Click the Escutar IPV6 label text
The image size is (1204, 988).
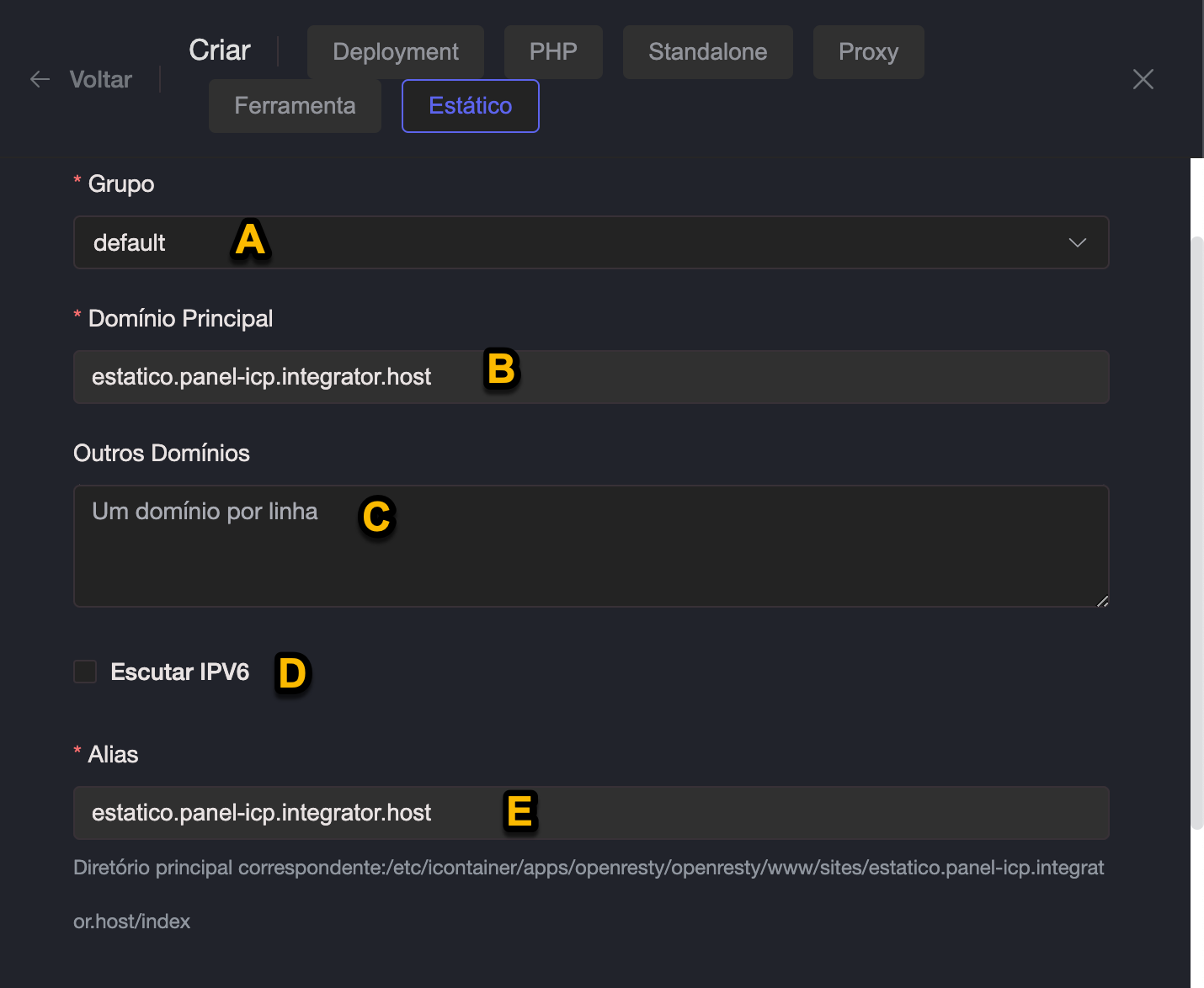pyautogui.click(x=179, y=672)
